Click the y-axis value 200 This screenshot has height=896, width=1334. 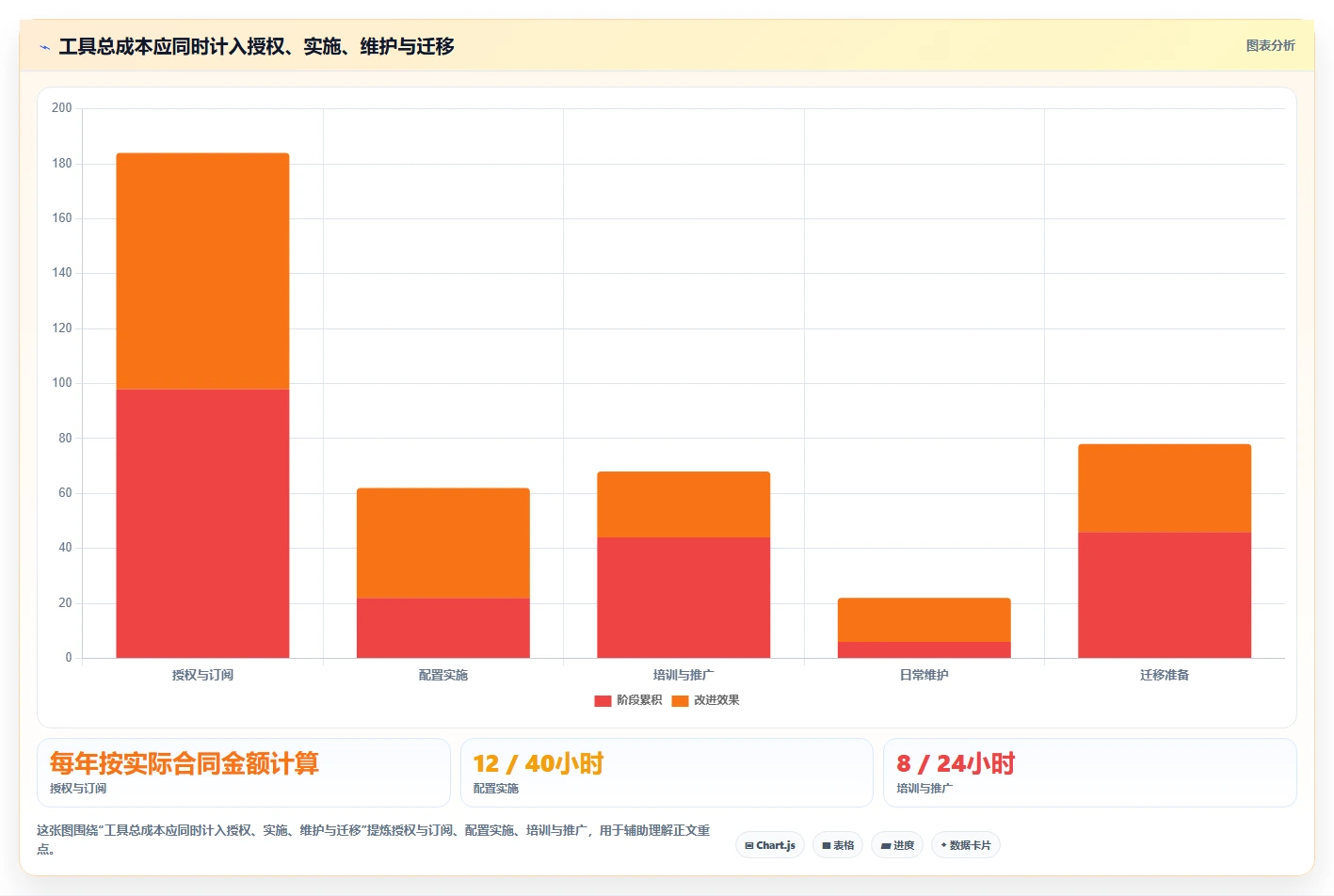[x=62, y=108]
